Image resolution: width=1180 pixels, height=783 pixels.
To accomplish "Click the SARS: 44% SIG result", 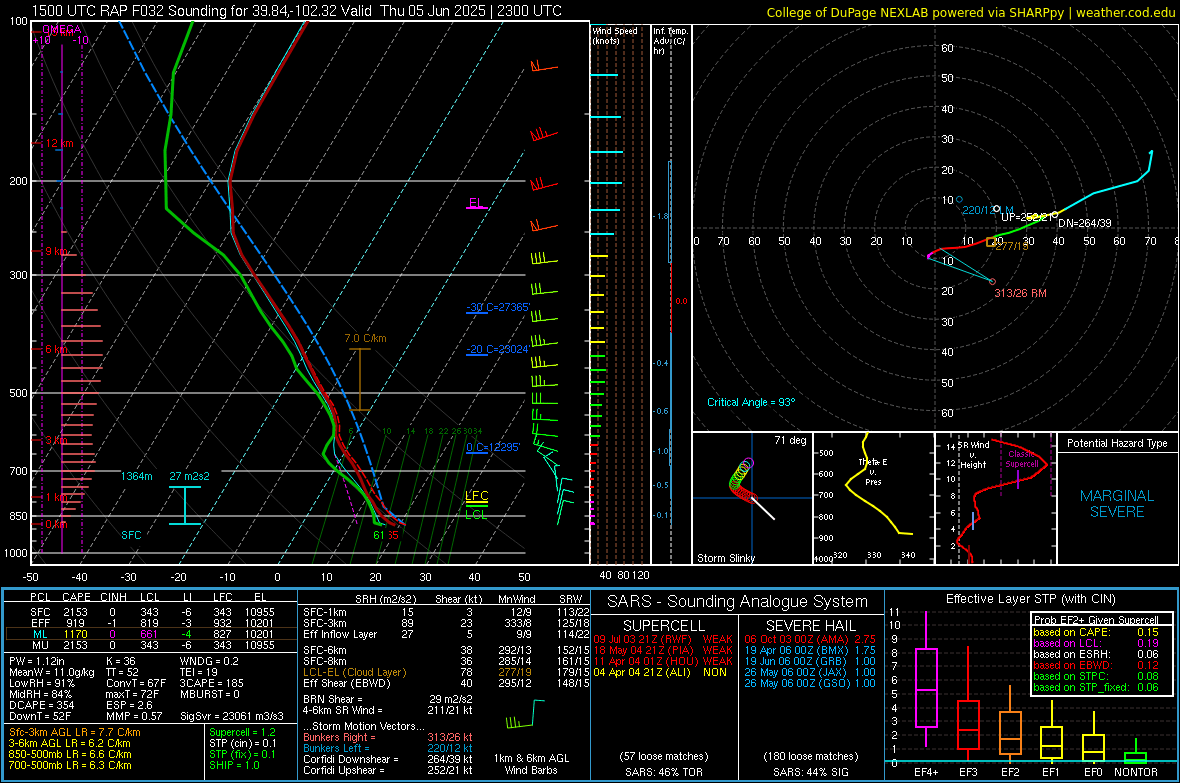I will pos(810,772).
